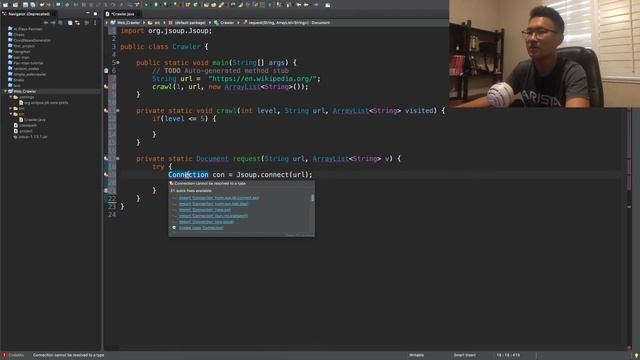The image size is (640, 360).
Task: Click the Save icon in main toolbar
Action: 25,5
